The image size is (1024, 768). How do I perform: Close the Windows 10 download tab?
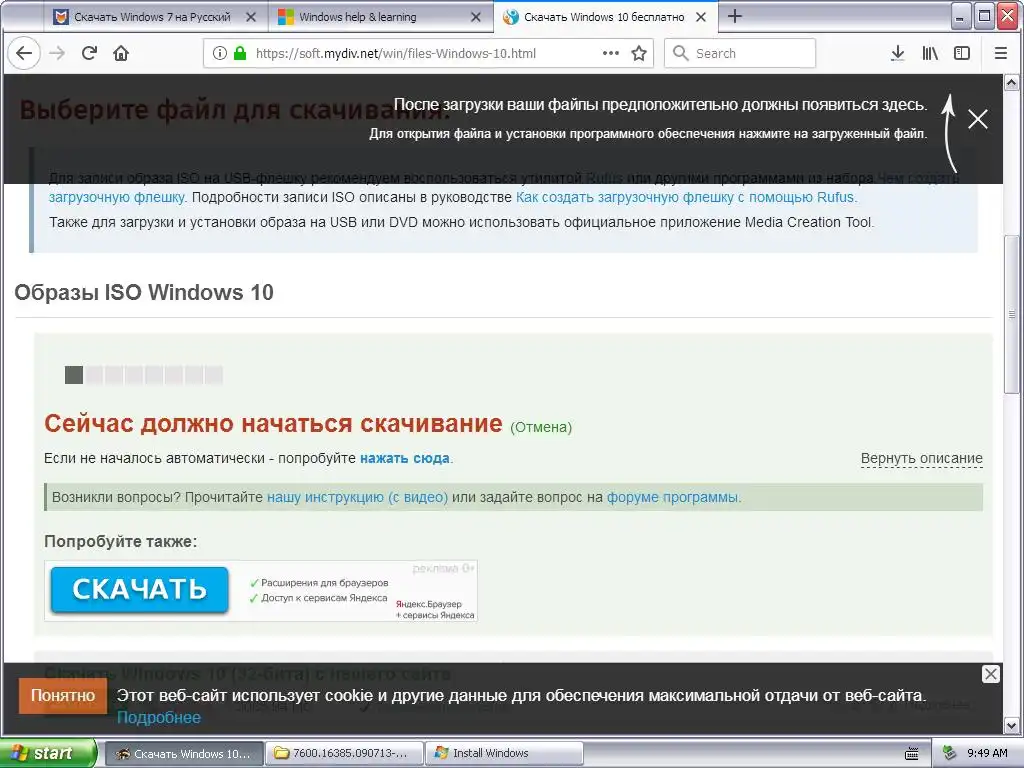tap(701, 17)
